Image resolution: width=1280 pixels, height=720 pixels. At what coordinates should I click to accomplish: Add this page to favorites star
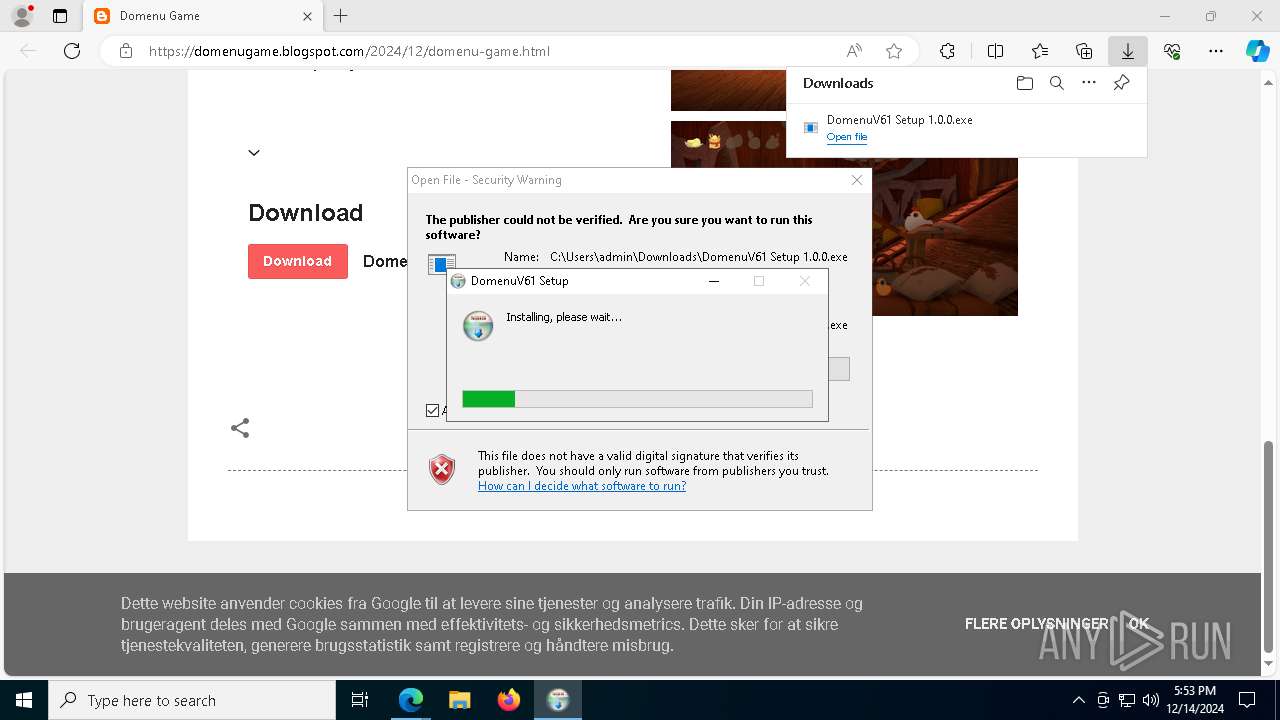pyautogui.click(x=894, y=51)
